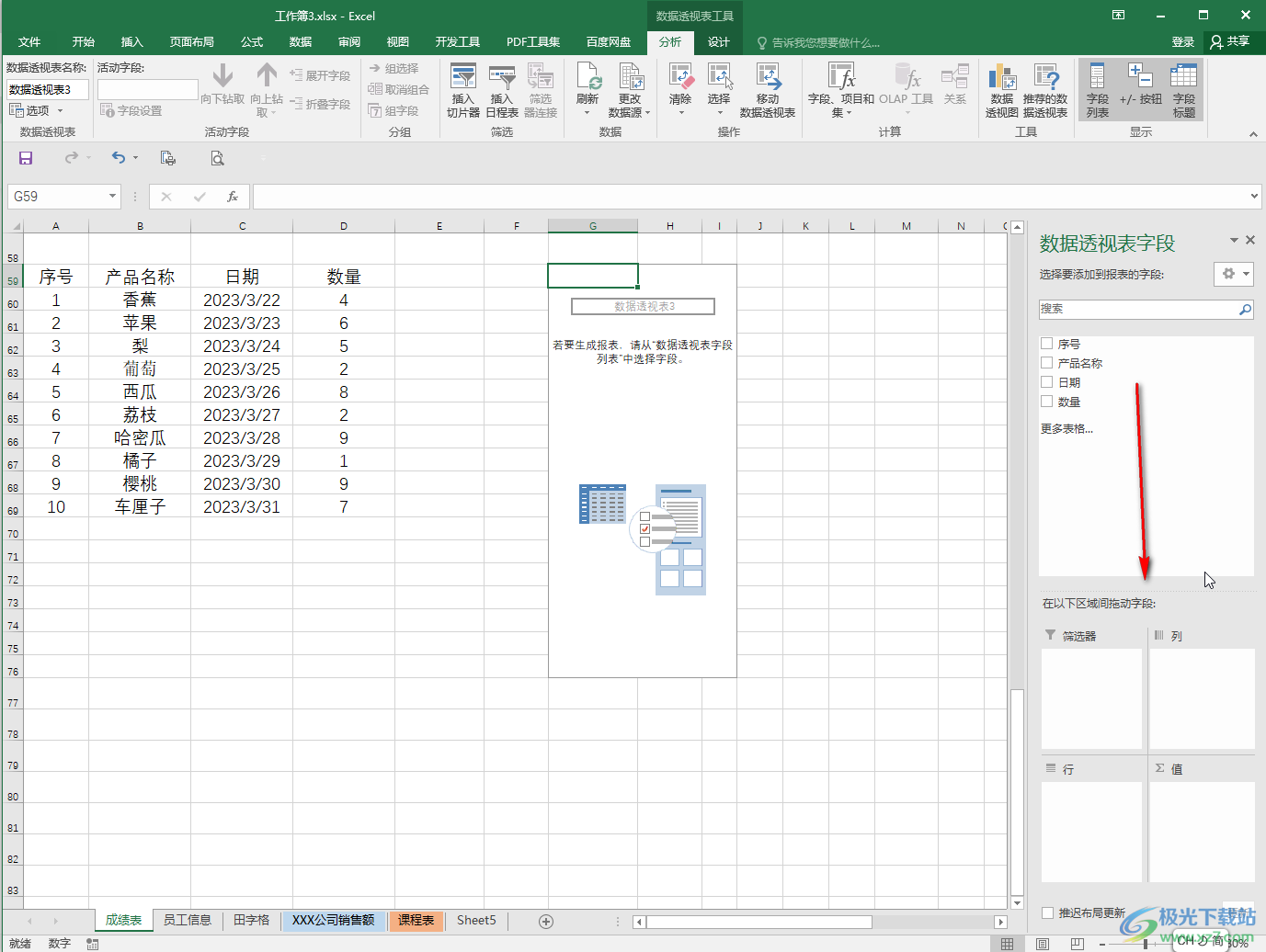Viewport: 1266px width, 952px height.
Task: Switch to the 插入 ribbon tab
Action: [x=132, y=42]
